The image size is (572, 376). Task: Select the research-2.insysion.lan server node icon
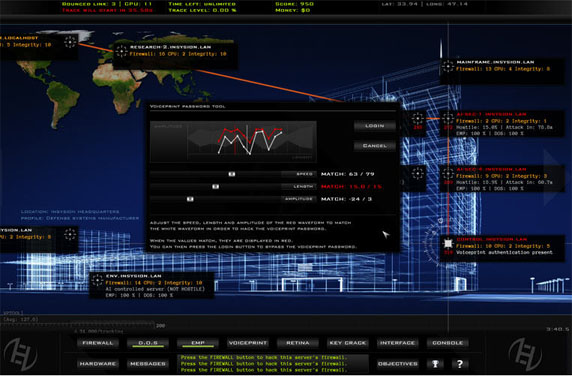[x=121, y=51]
